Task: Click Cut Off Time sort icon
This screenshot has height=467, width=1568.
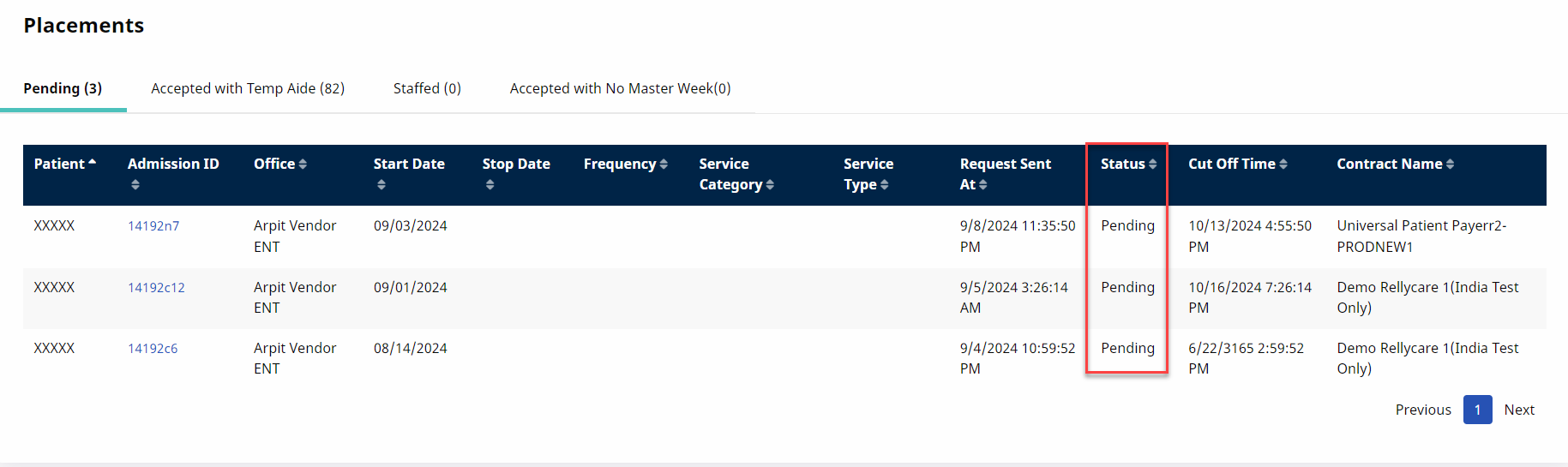Action: [x=1283, y=165]
